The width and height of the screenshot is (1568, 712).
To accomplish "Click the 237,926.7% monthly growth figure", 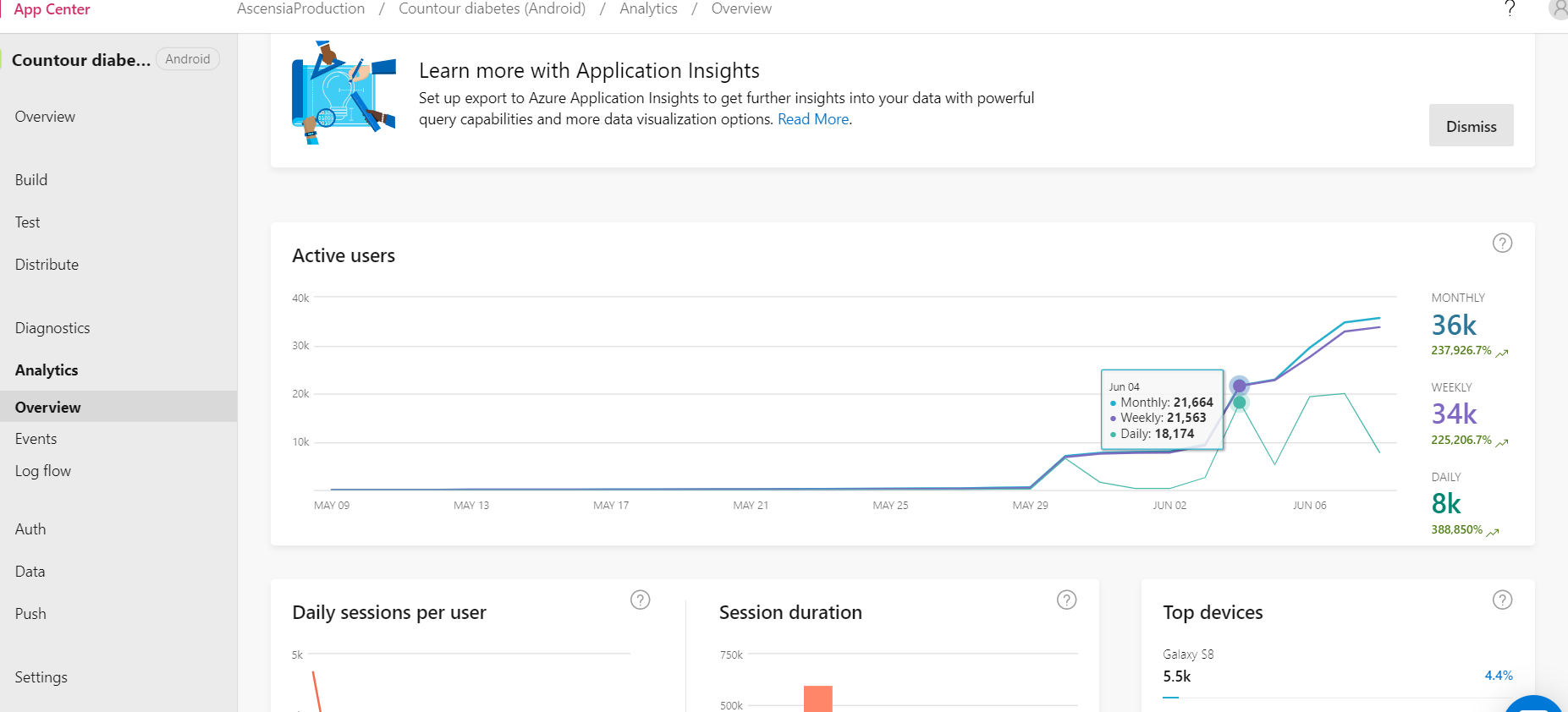I will 1461,350.
